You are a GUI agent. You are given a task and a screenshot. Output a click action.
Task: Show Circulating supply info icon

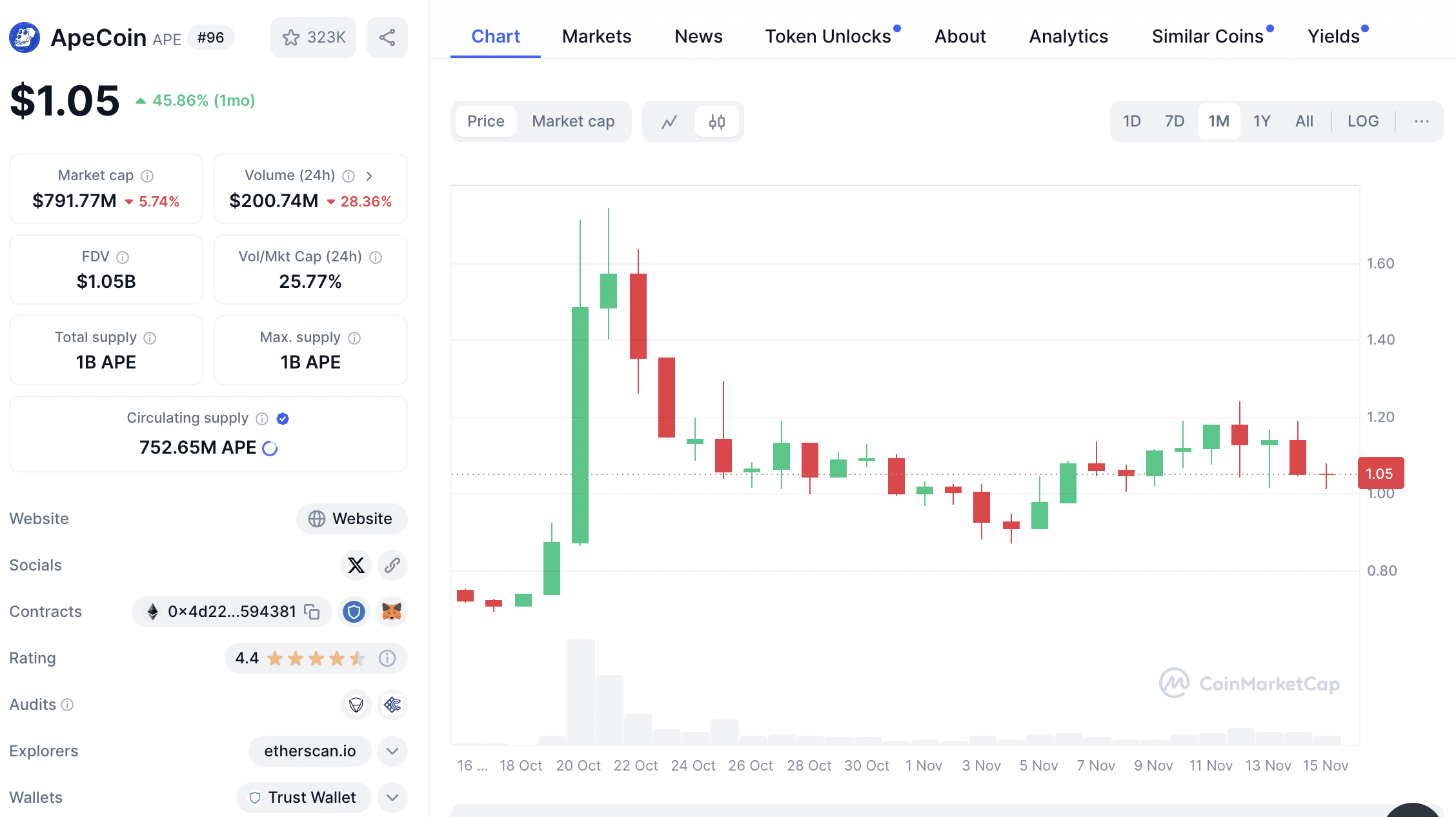pyautogui.click(x=262, y=418)
